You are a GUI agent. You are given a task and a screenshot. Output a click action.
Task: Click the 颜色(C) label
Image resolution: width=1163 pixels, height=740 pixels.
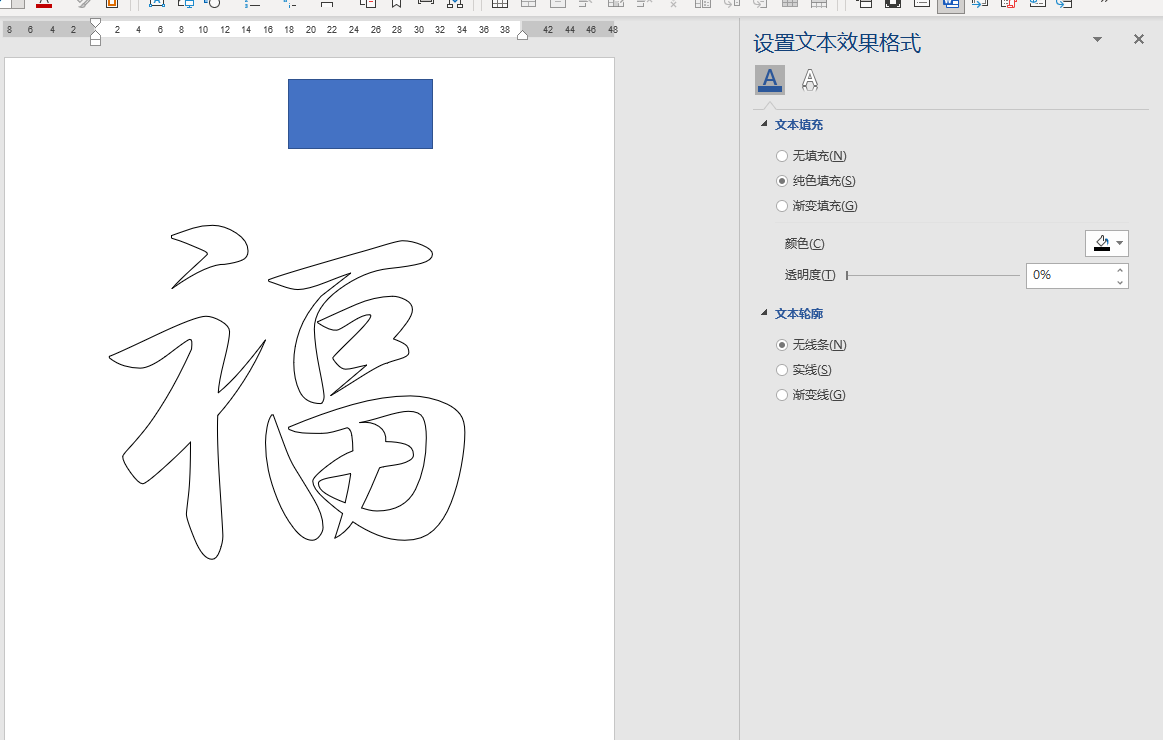[x=805, y=243]
